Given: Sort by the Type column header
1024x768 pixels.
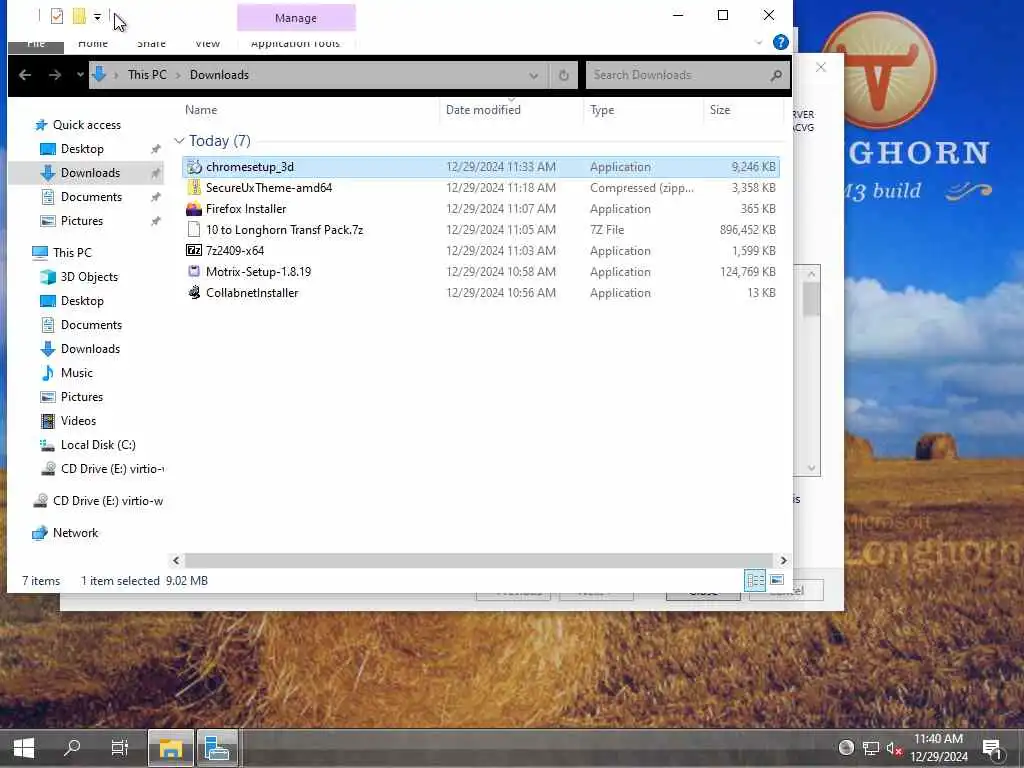Looking at the screenshot, I should click(x=601, y=110).
